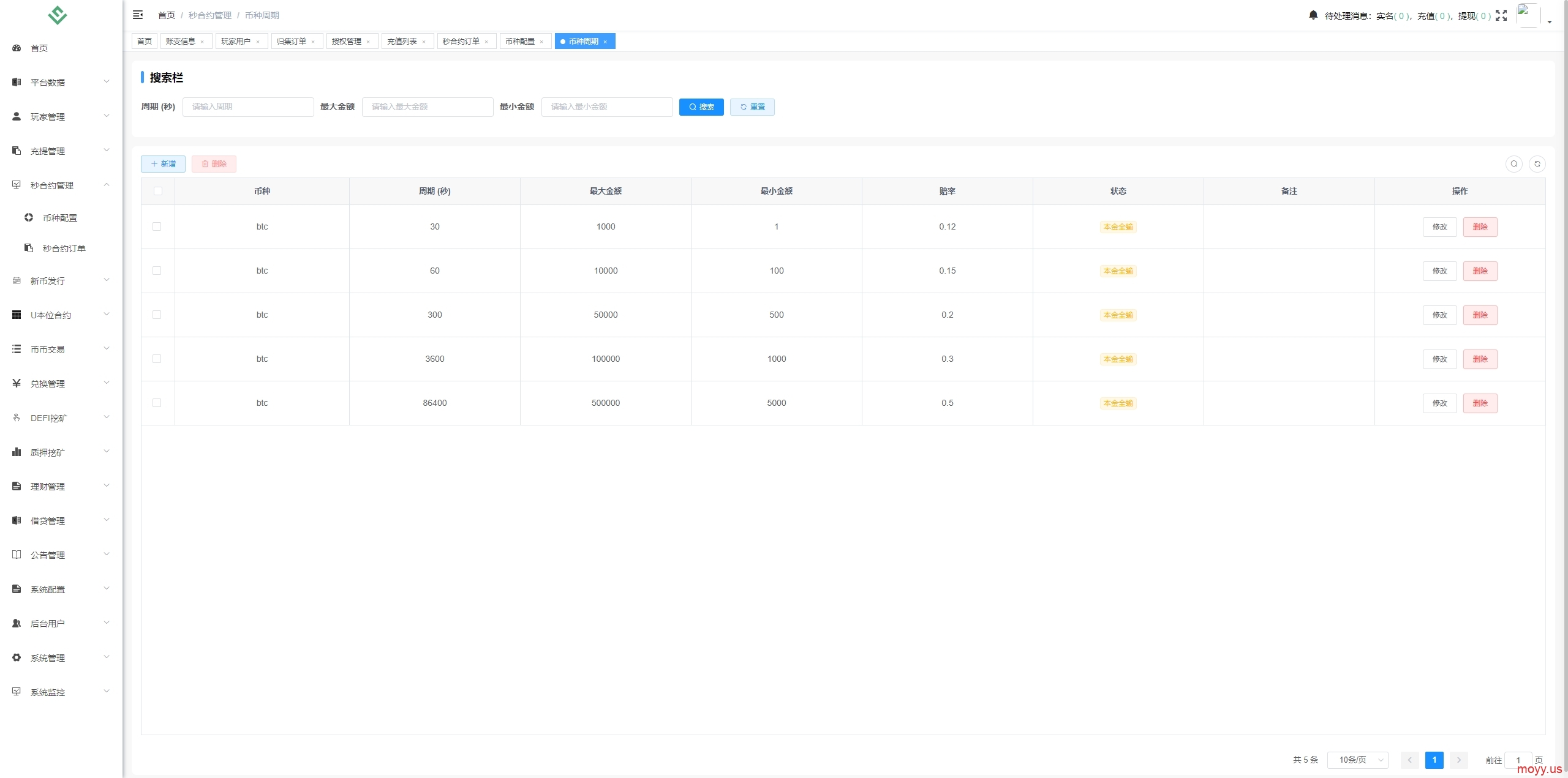Screen dimensions: 1568x778
Task: Click 修改 for the period 30 row
Action: coord(1439,226)
